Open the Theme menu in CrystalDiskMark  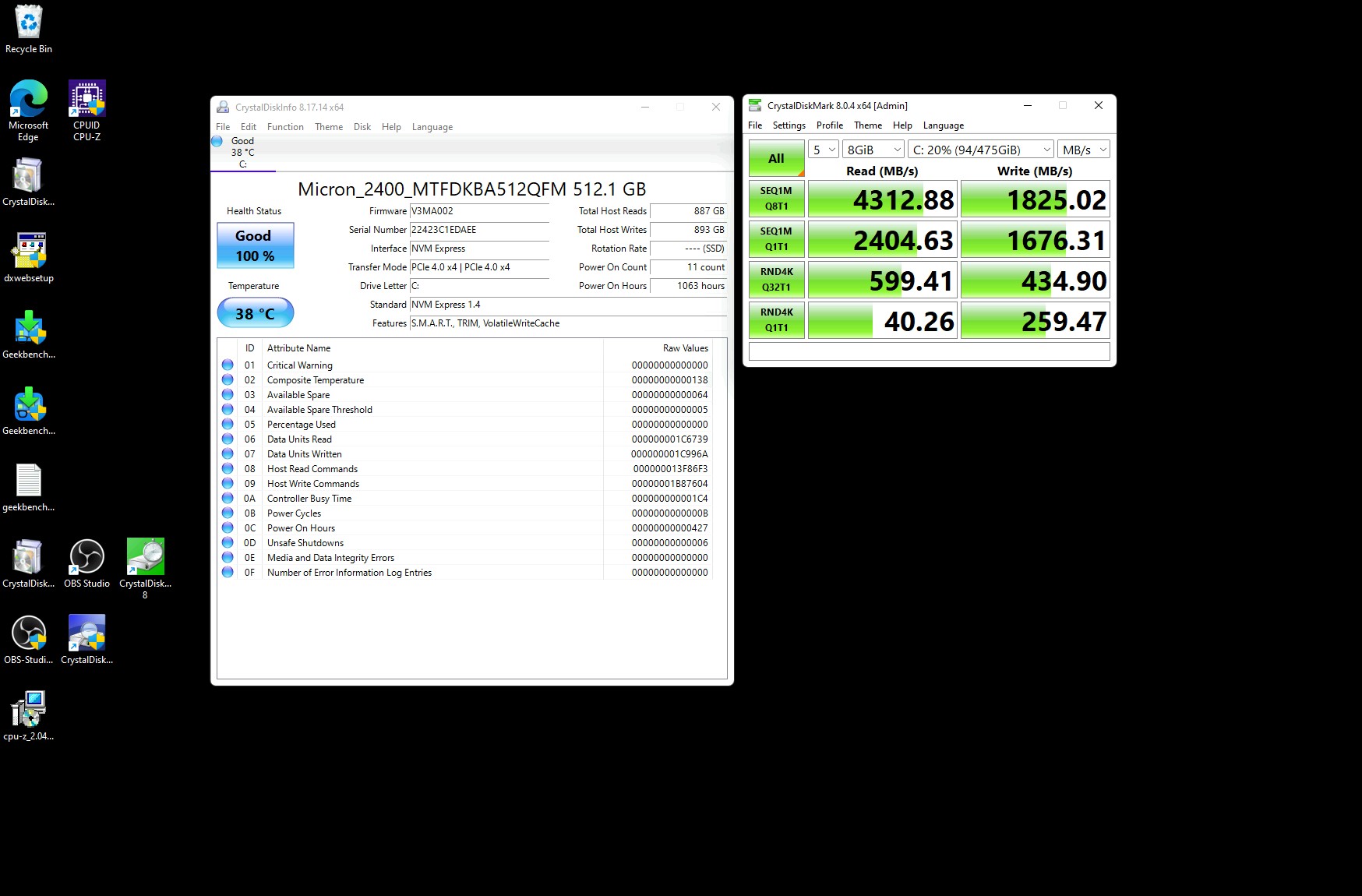click(868, 125)
